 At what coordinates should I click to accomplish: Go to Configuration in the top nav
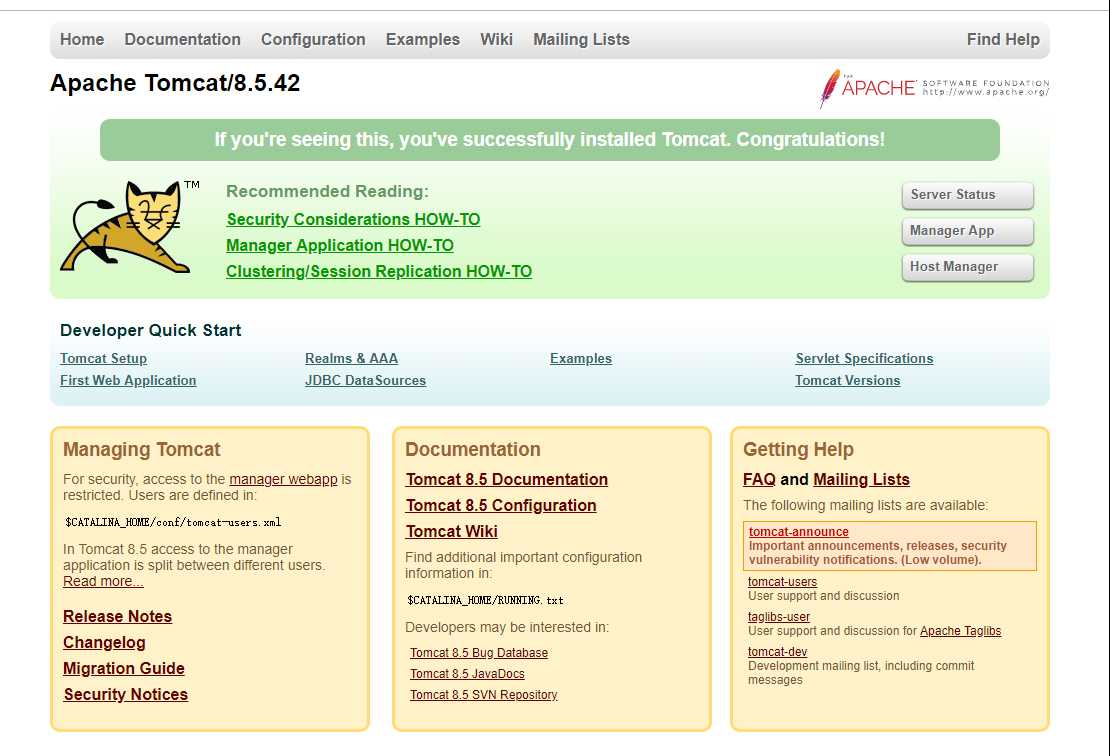point(313,40)
